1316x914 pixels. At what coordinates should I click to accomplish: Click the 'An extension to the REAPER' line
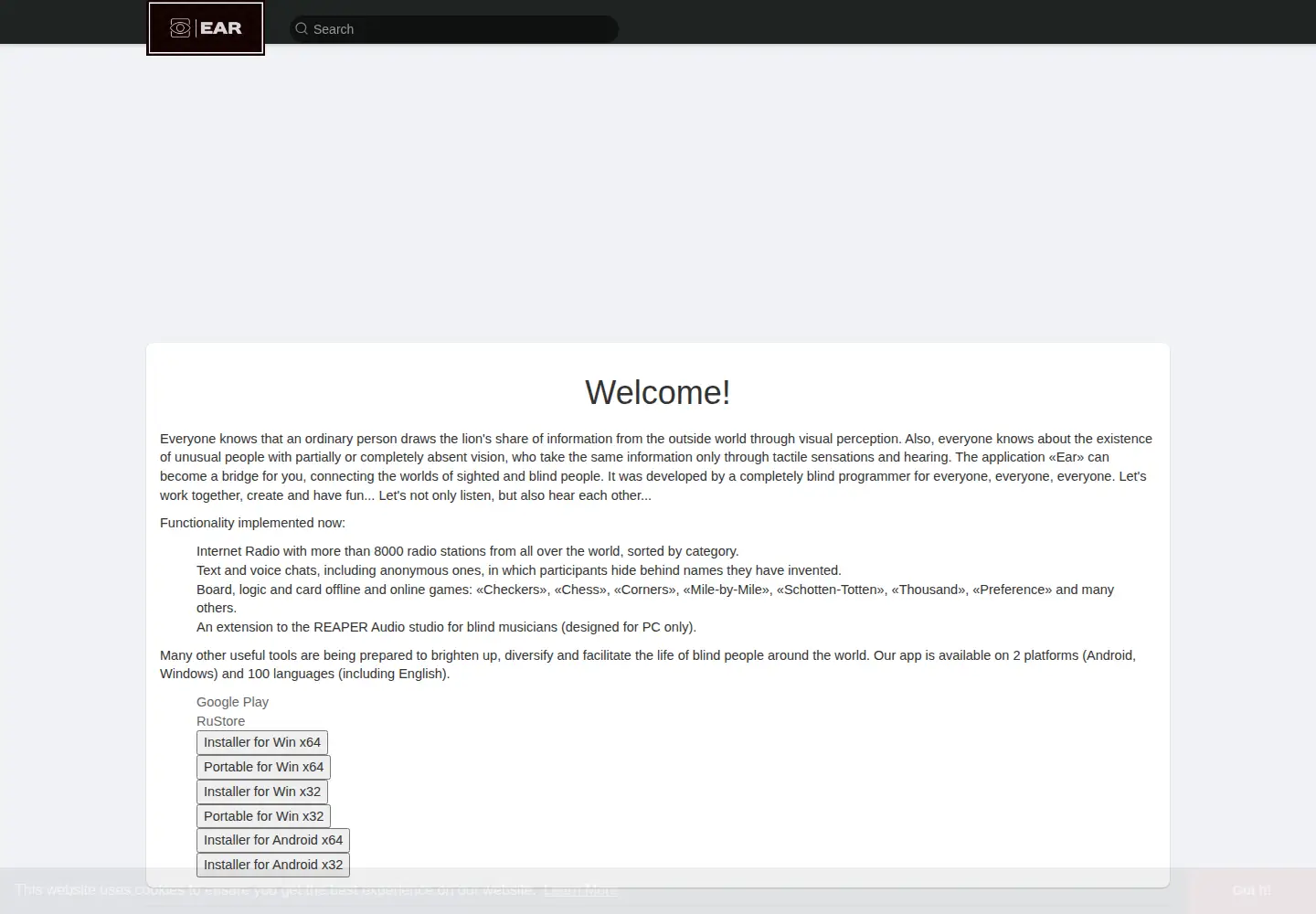(446, 627)
